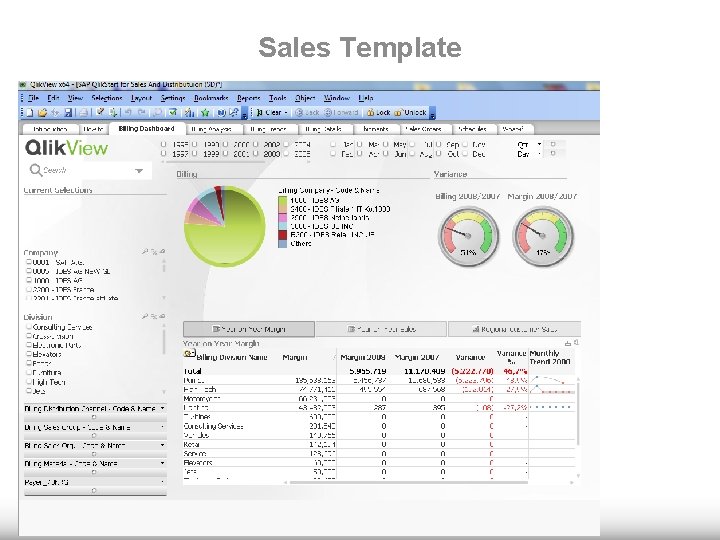This screenshot has width=720, height=540.
Task: Toggle the Sep month checkbox
Action: click(x=439, y=144)
